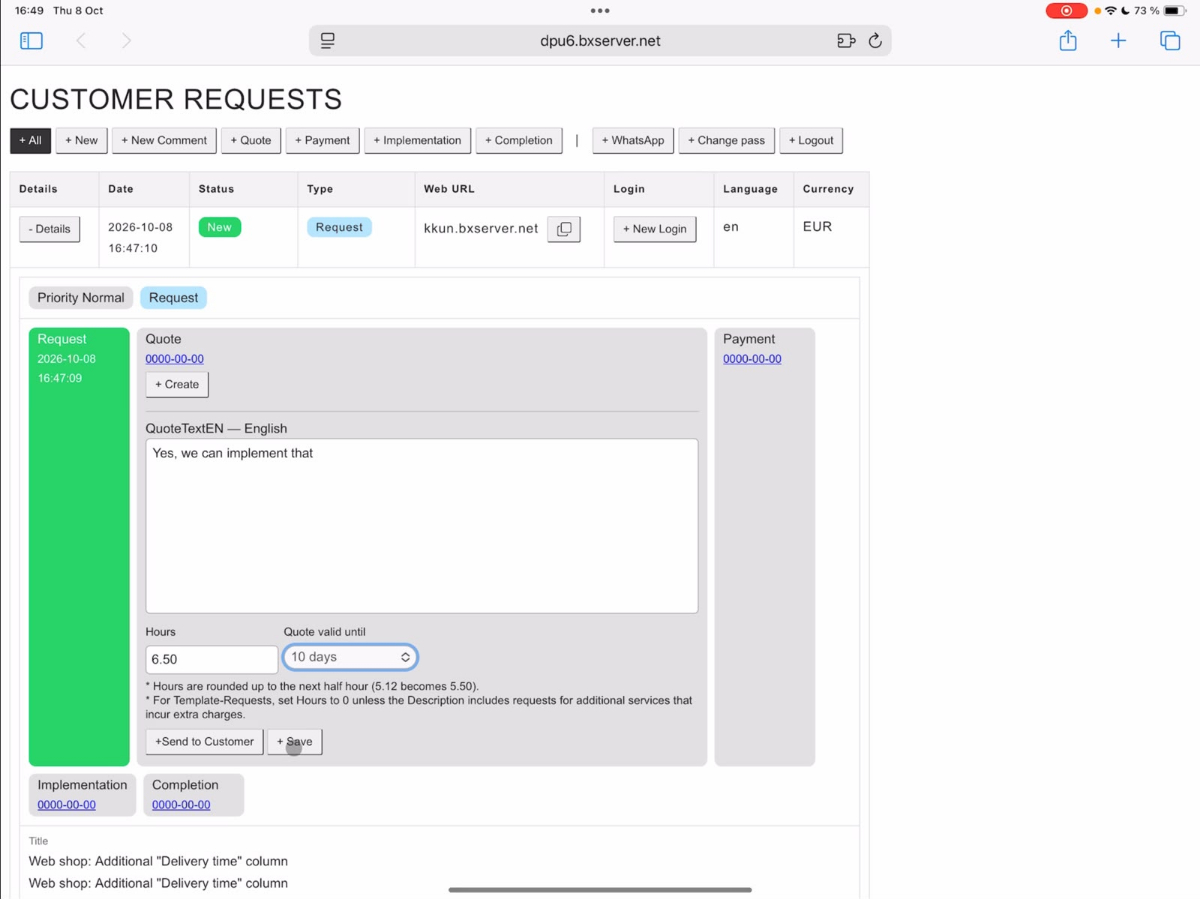Tap the red screen recording indicator
This screenshot has height=899, width=1200.
1066,11
